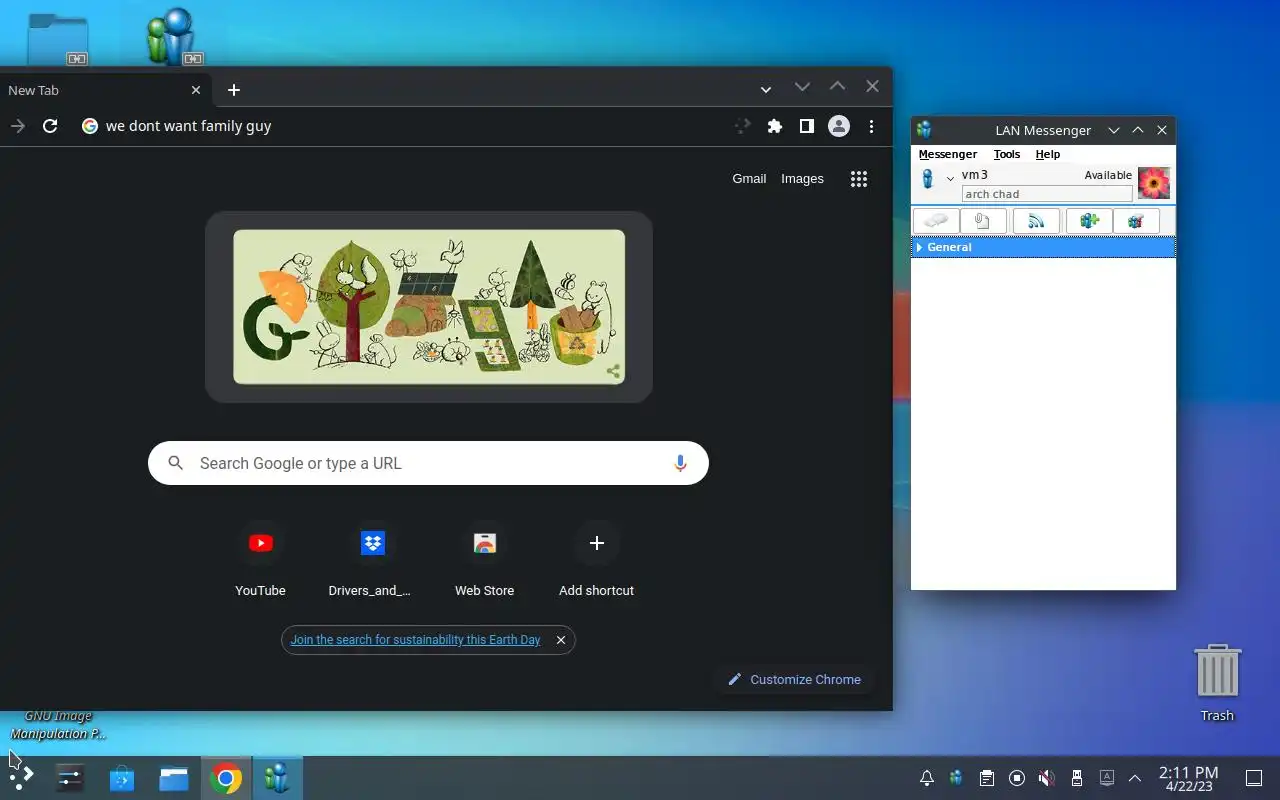Open the Chrome profile avatar

click(839, 126)
